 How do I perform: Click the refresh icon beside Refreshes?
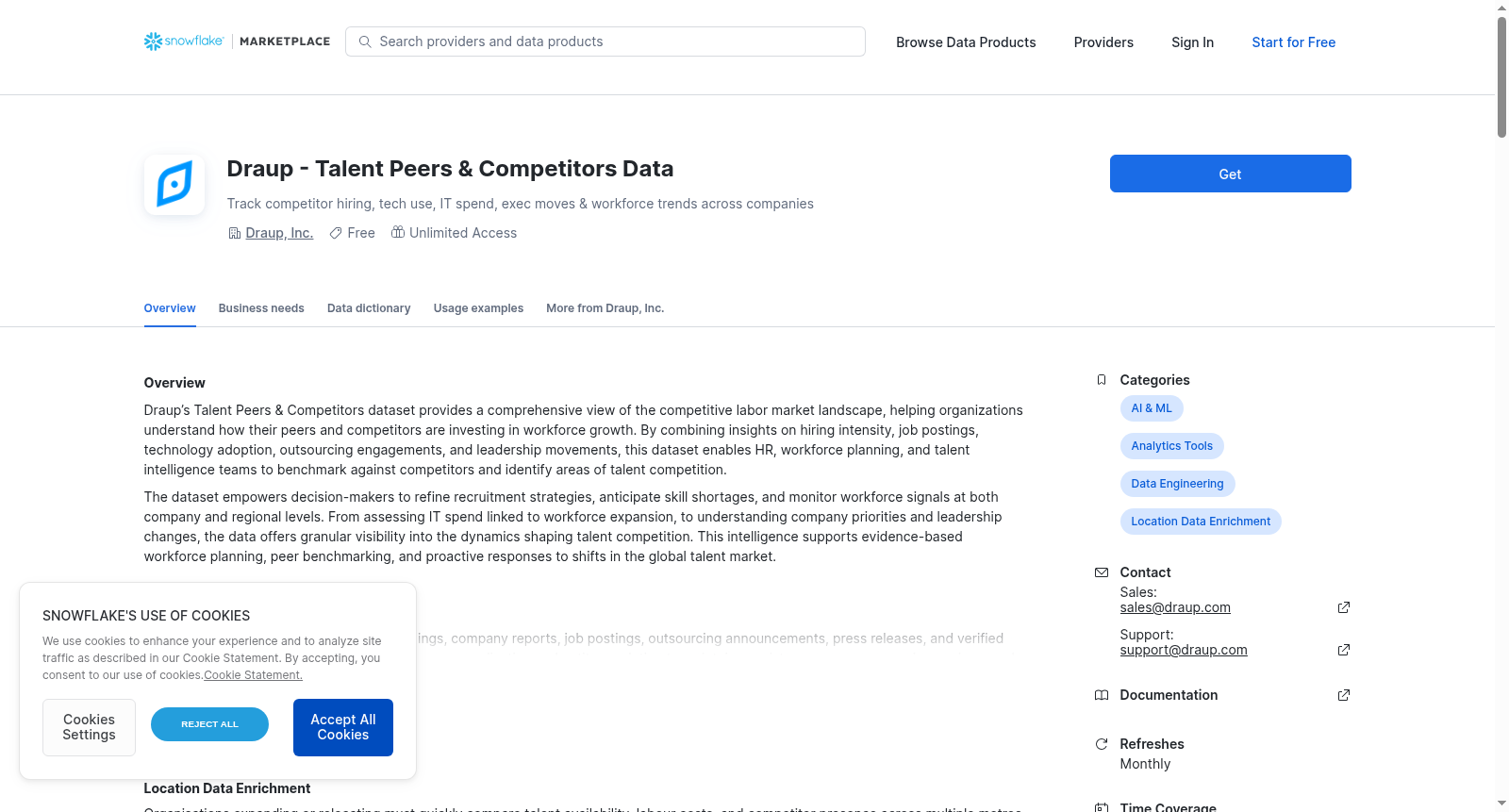[x=1102, y=744]
